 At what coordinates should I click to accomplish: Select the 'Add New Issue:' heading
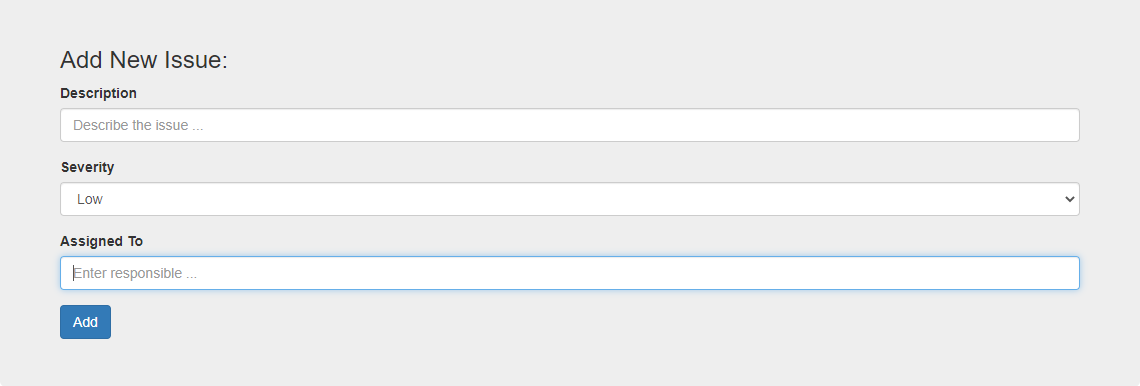point(144,60)
